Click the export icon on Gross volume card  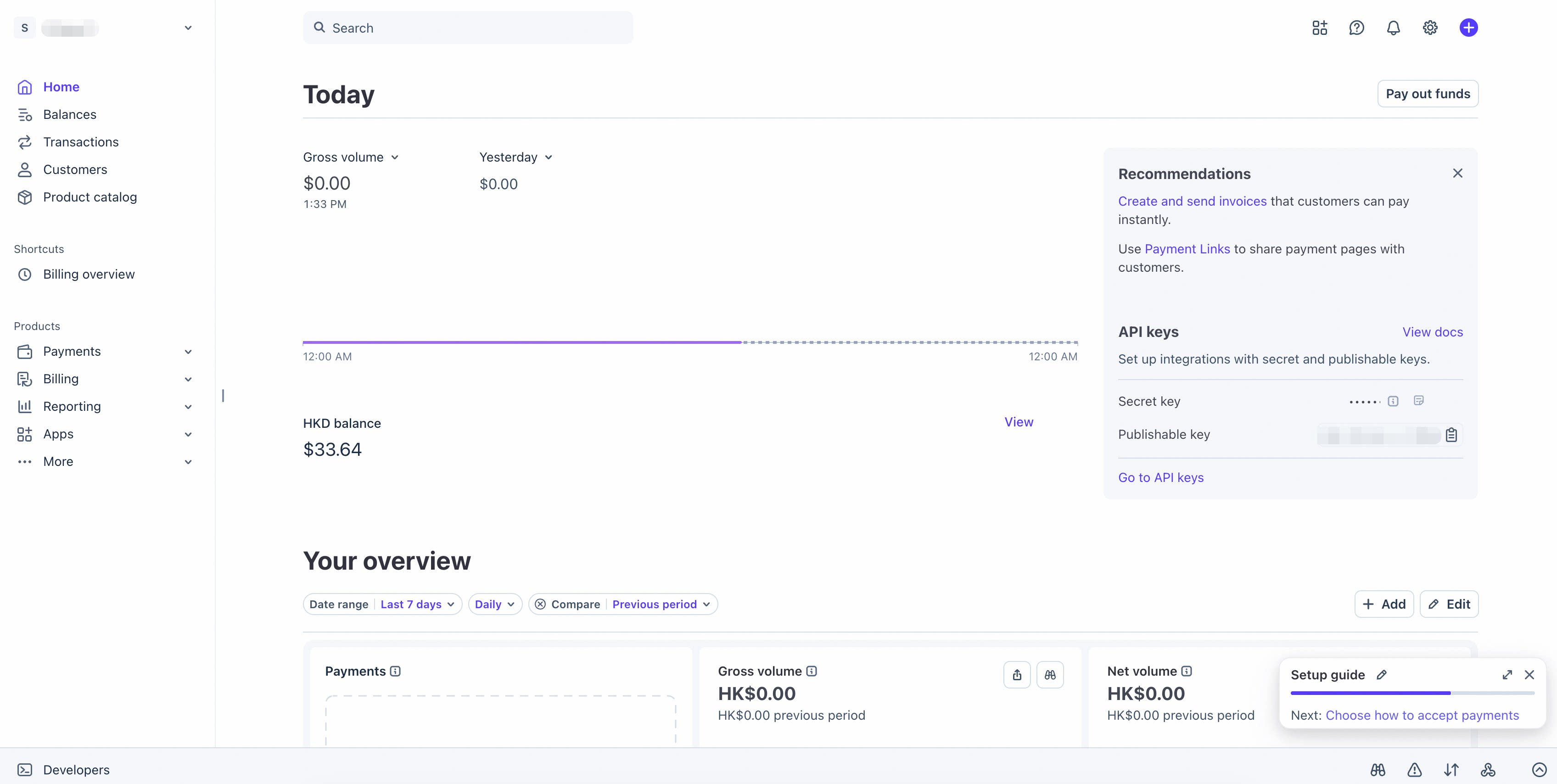click(1017, 675)
